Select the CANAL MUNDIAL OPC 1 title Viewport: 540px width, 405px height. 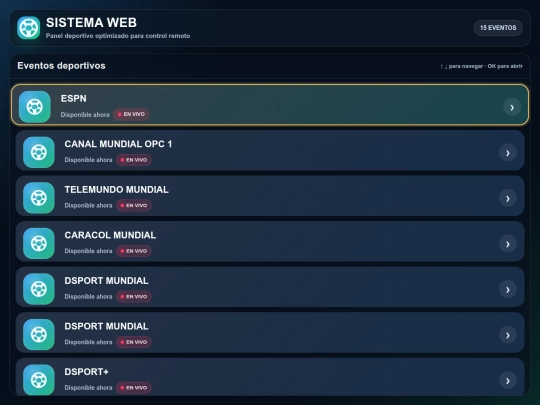pos(118,144)
